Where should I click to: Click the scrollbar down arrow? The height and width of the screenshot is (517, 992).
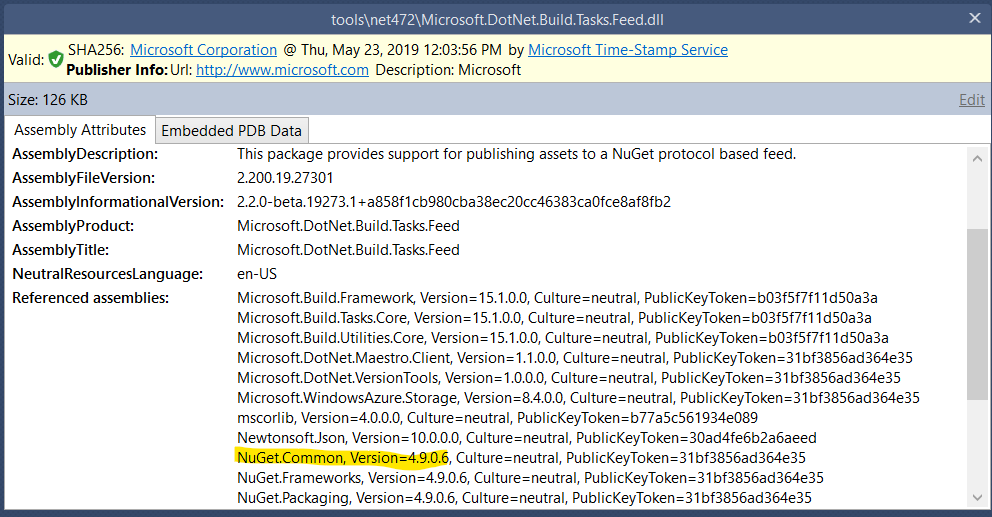(977, 497)
